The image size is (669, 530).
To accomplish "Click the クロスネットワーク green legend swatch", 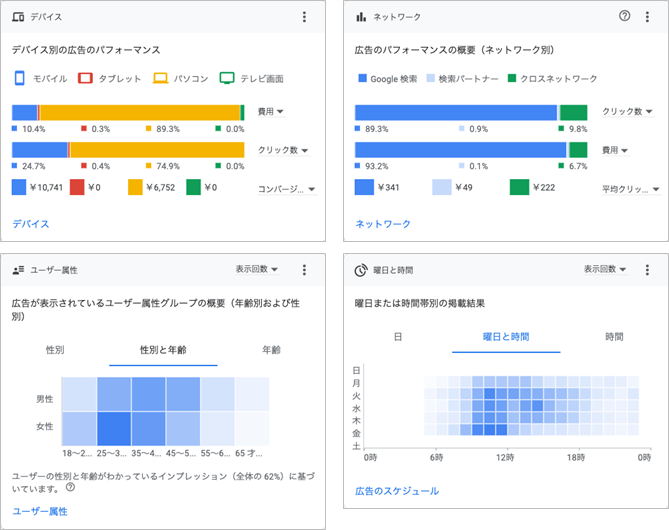I will [512, 78].
